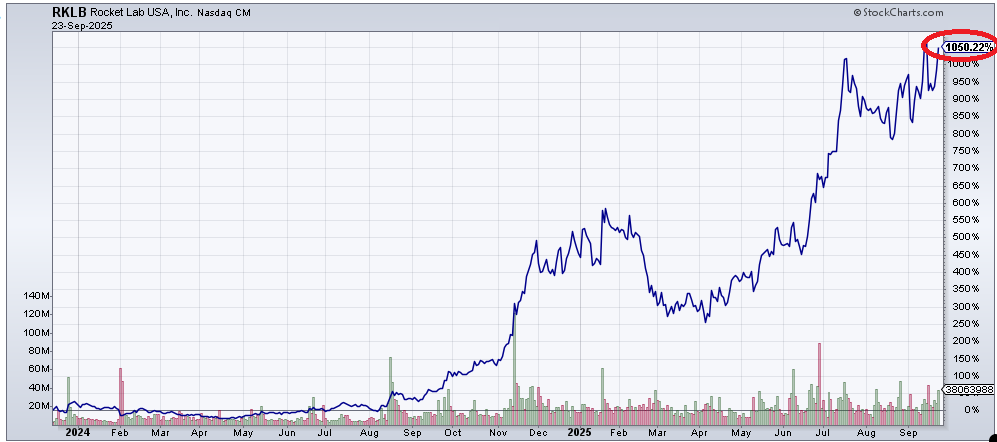Screen dimensions: 997x442
Task: Click the RKLB ticker symbol
Action: [69, 12]
